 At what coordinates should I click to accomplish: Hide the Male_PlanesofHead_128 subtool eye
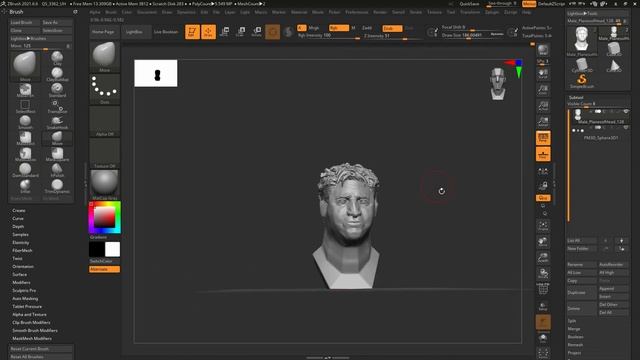tap(626, 111)
